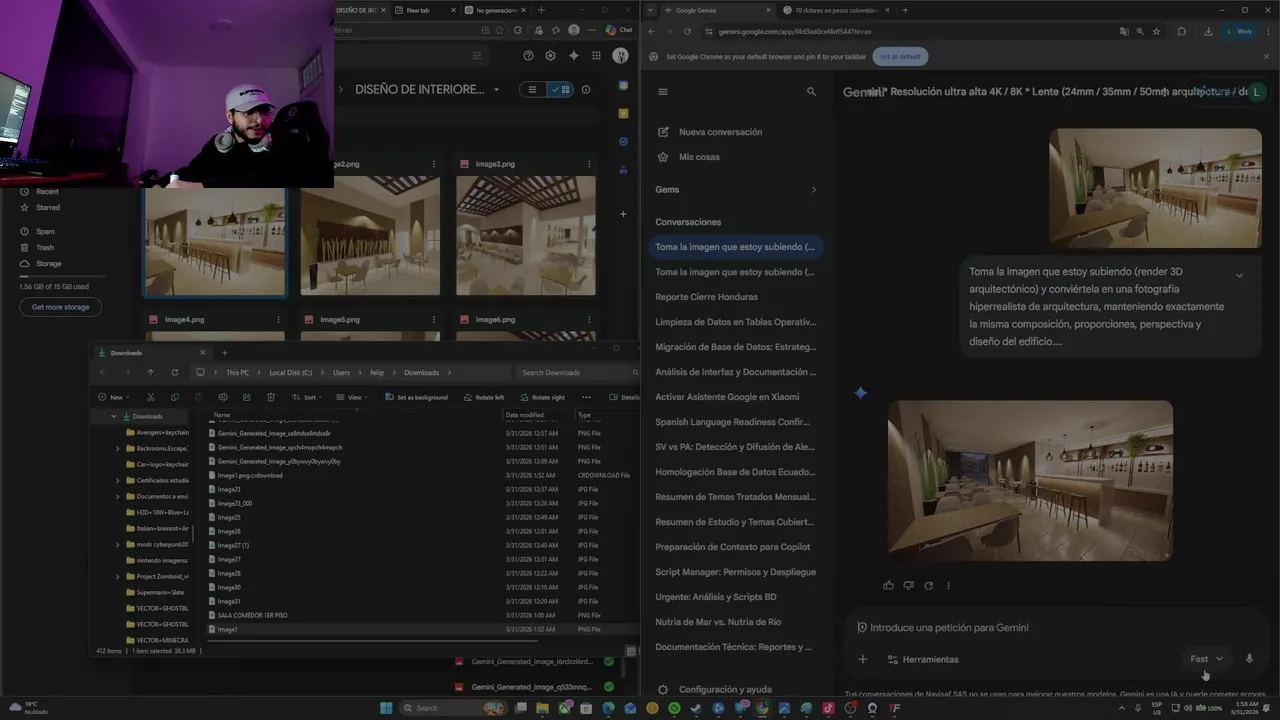The image size is (1280, 720).
Task: Click the Cut scissors icon in Explorer
Action: (151, 397)
